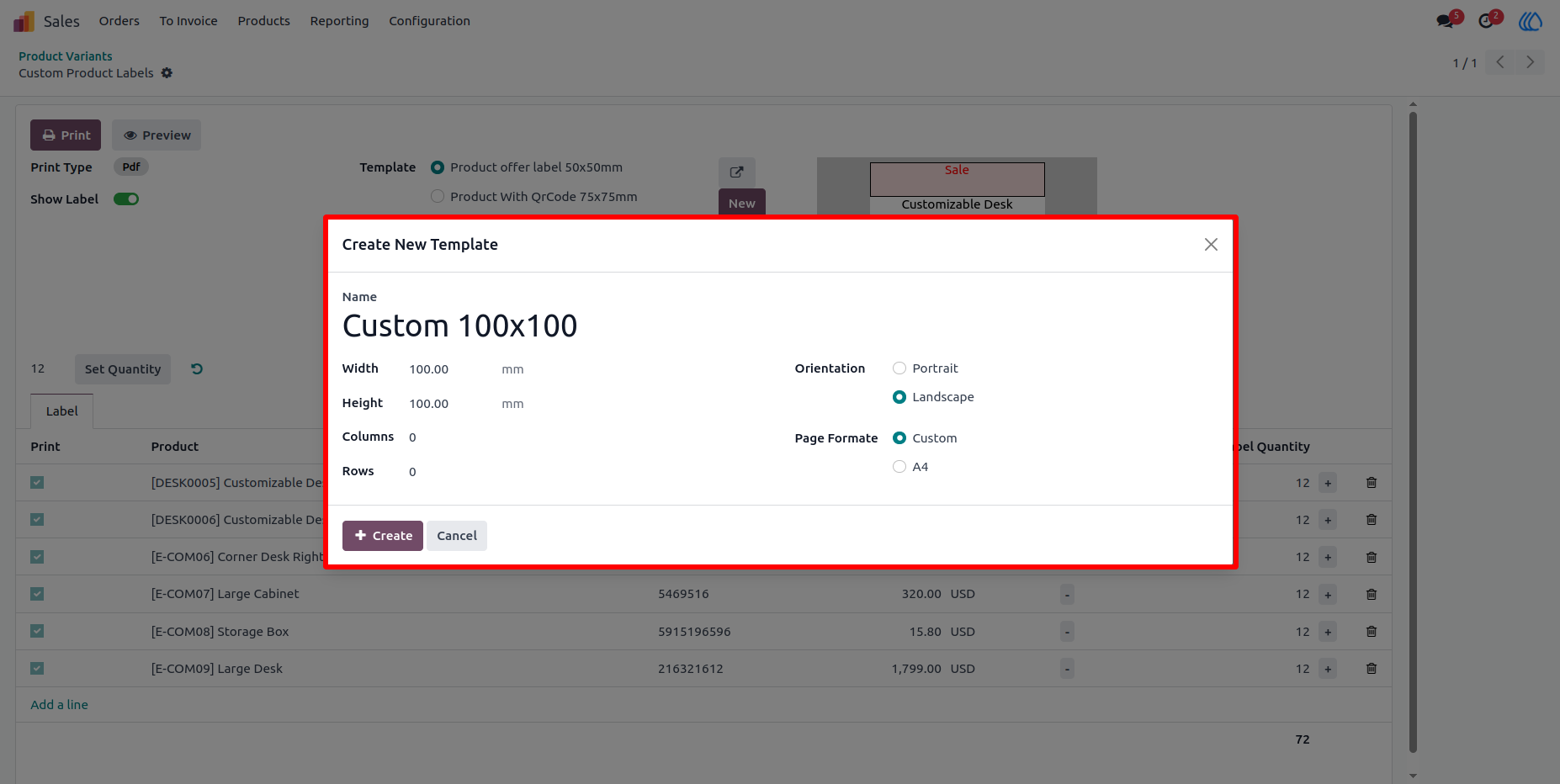Select Product With QrCode 75x75mm template
This screenshot has width=1560, height=784.
pyautogui.click(x=438, y=197)
